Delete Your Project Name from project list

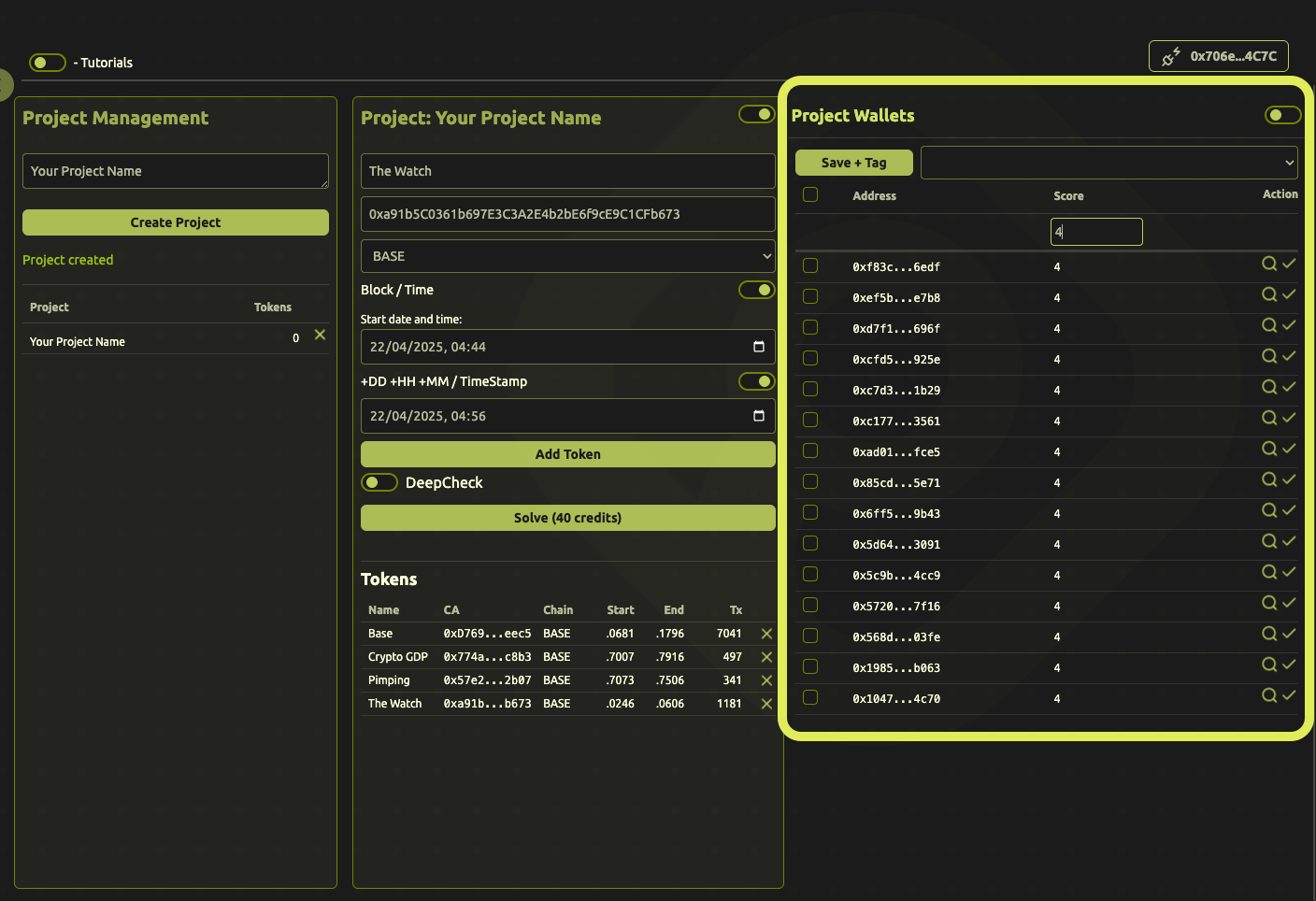(x=320, y=335)
